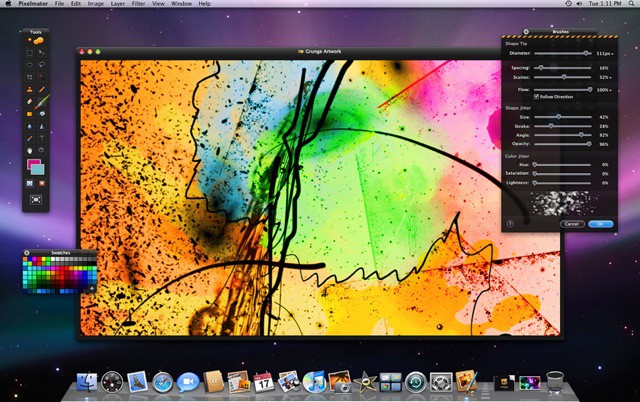This screenshot has width=640, height=402.
Task: Open the Filter menu
Action: point(137,5)
